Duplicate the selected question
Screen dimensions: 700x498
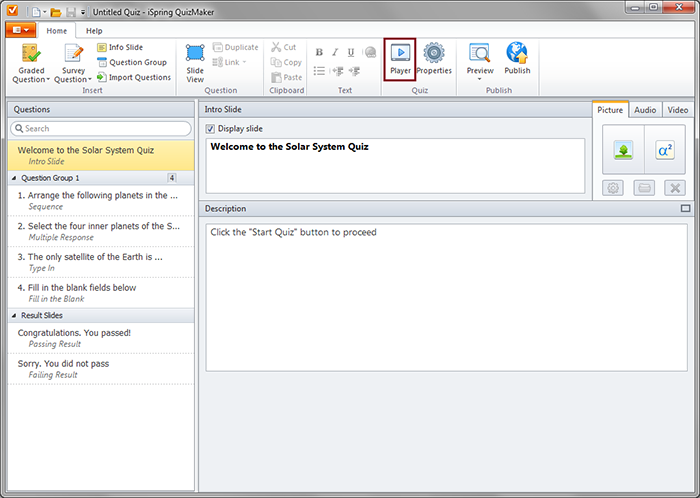pos(235,47)
